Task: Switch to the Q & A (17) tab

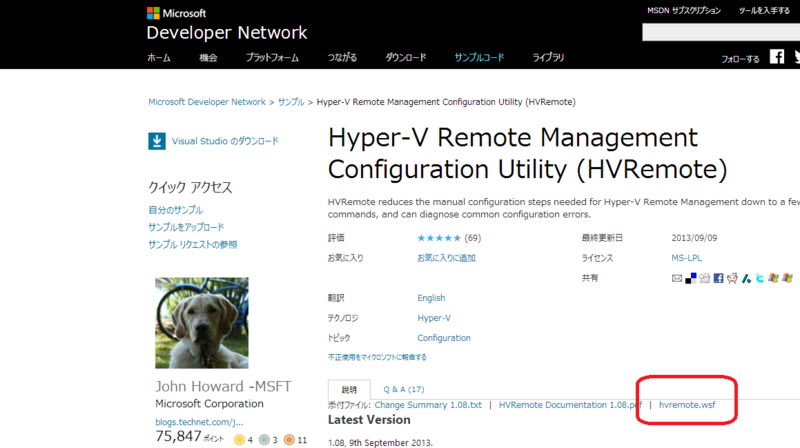Action: pyautogui.click(x=404, y=389)
